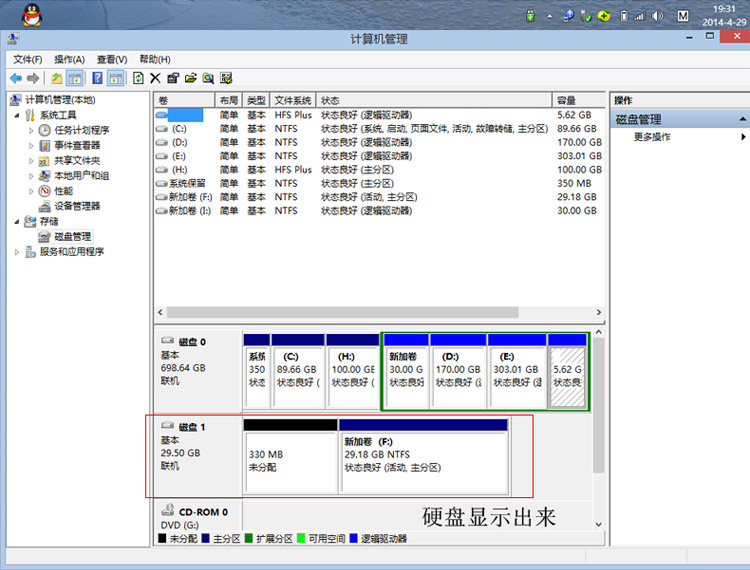Open the 文件(F) menu
The image size is (750, 570).
click(x=27, y=59)
